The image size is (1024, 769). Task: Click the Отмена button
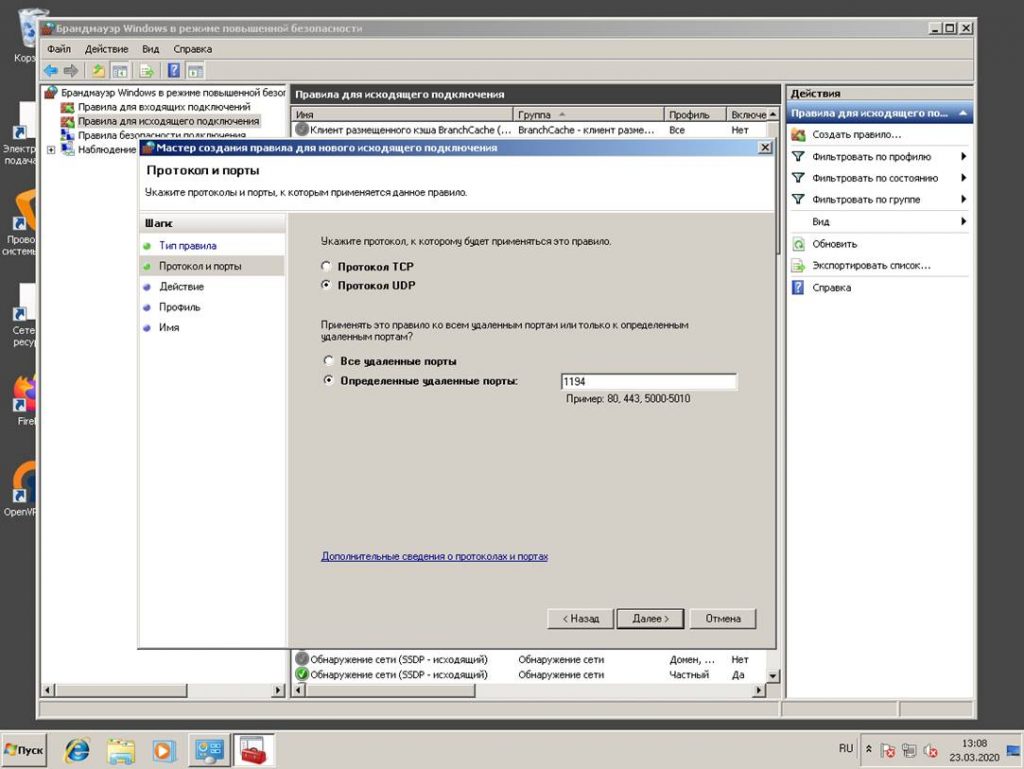tap(722, 618)
